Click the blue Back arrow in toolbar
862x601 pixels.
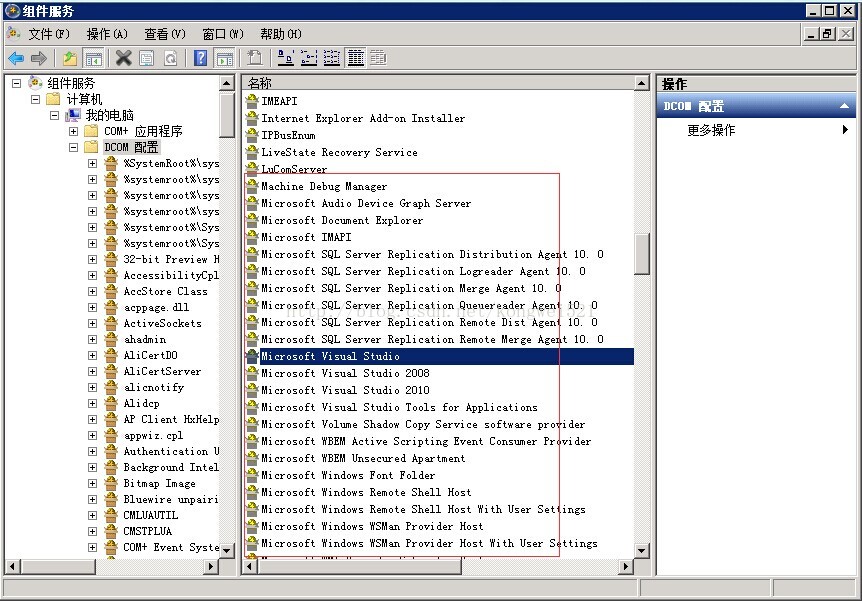click(16, 58)
